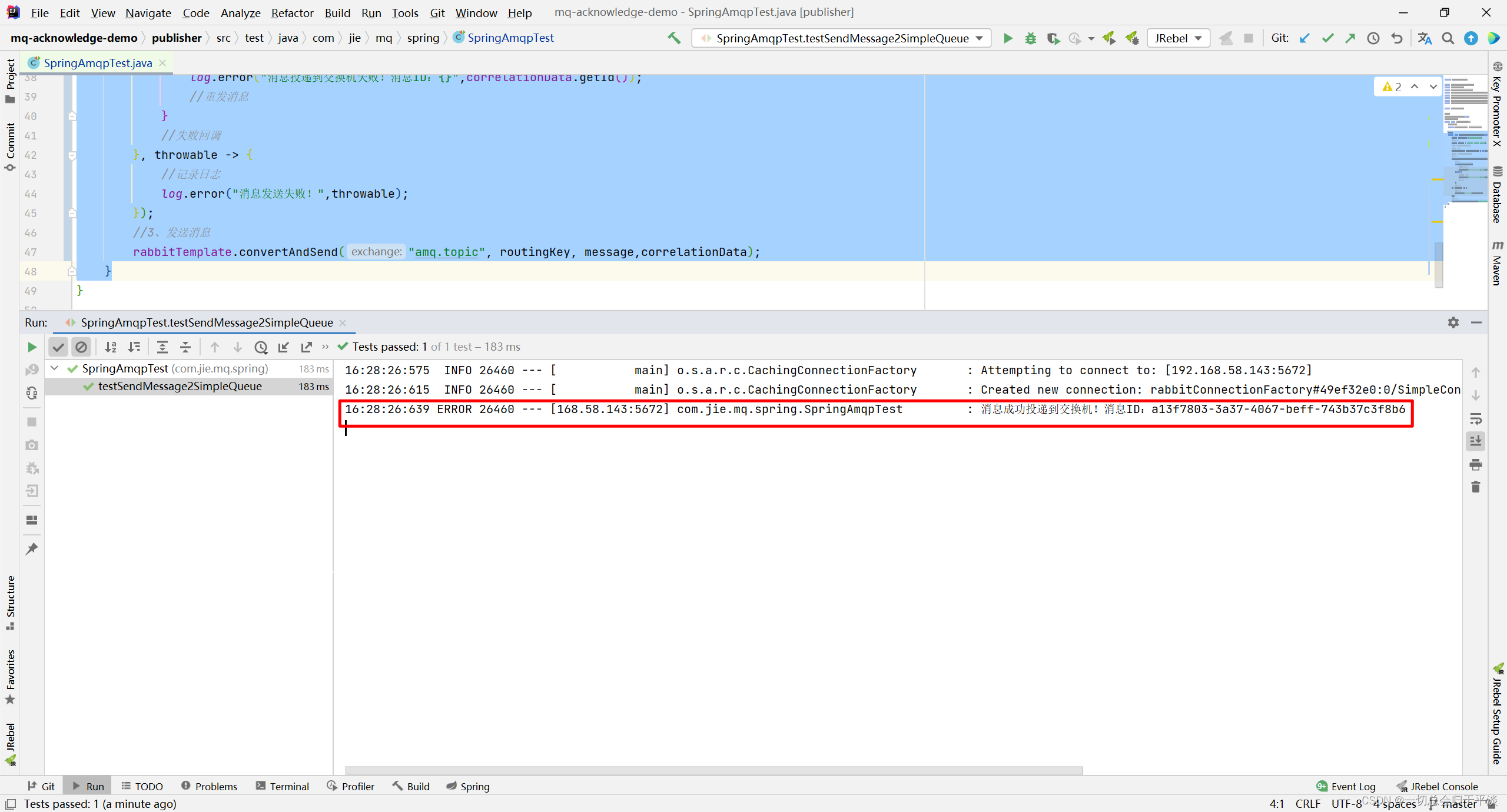Go to previous highlighted warning arrow
The width and height of the screenshot is (1507, 812).
1415,86
